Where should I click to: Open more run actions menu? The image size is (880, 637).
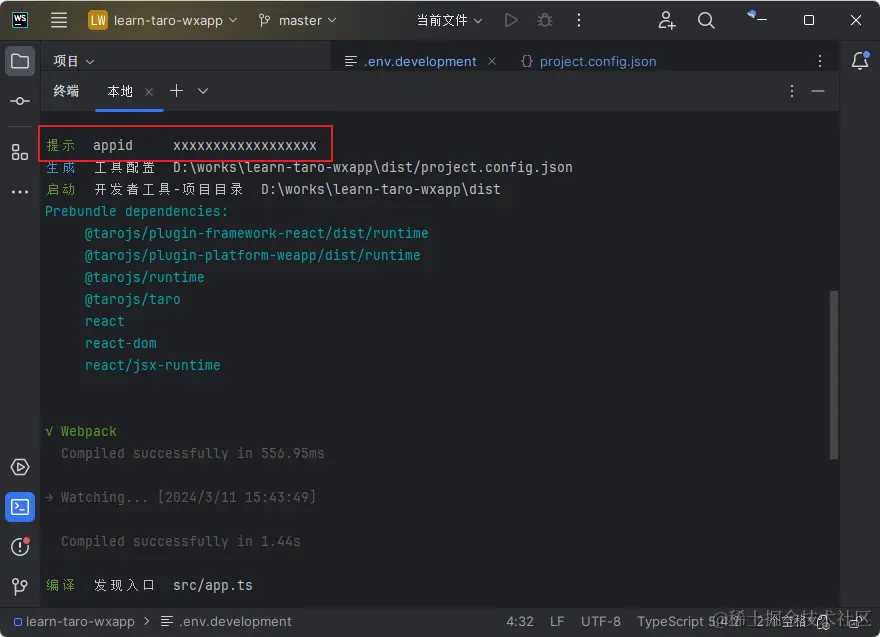pos(579,20)
